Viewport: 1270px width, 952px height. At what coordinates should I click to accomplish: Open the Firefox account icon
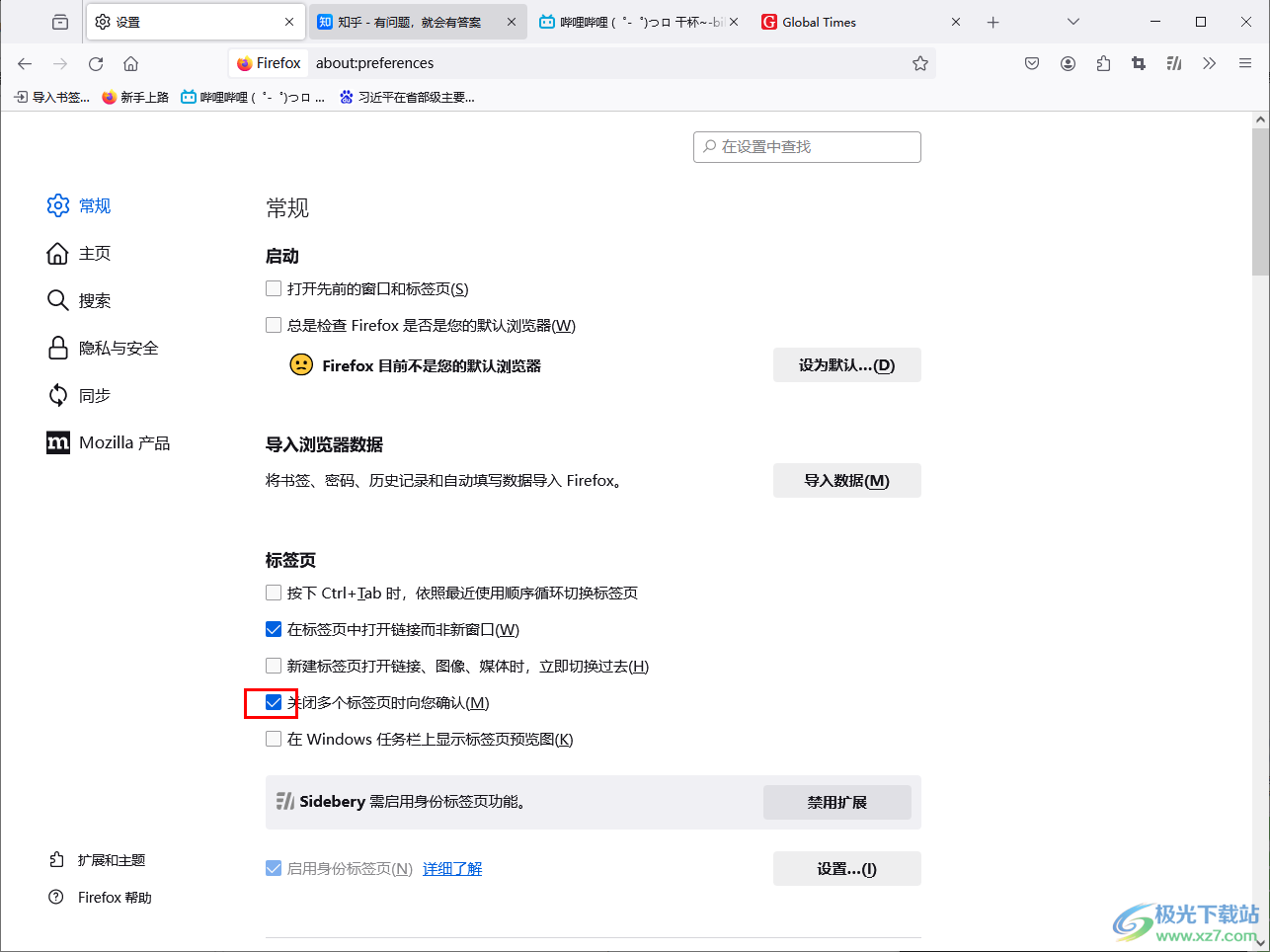1068,63
